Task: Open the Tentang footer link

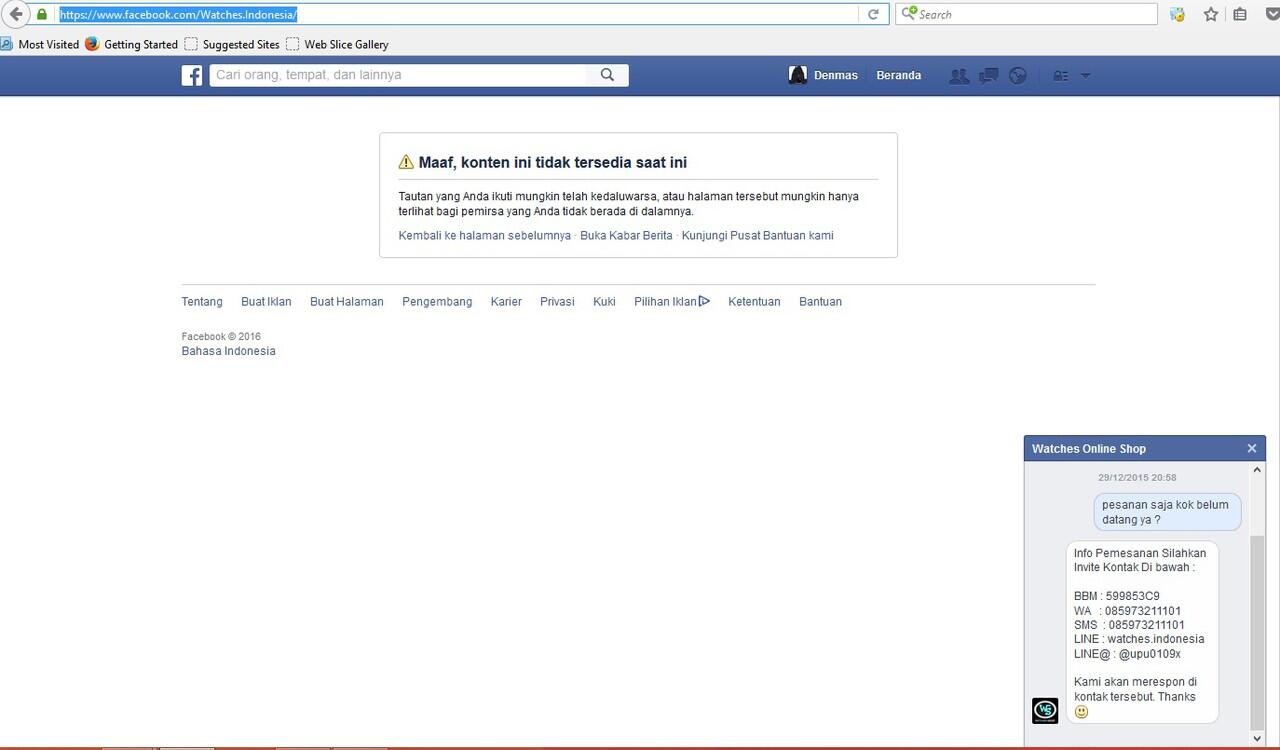Action: tap(202, 301)
